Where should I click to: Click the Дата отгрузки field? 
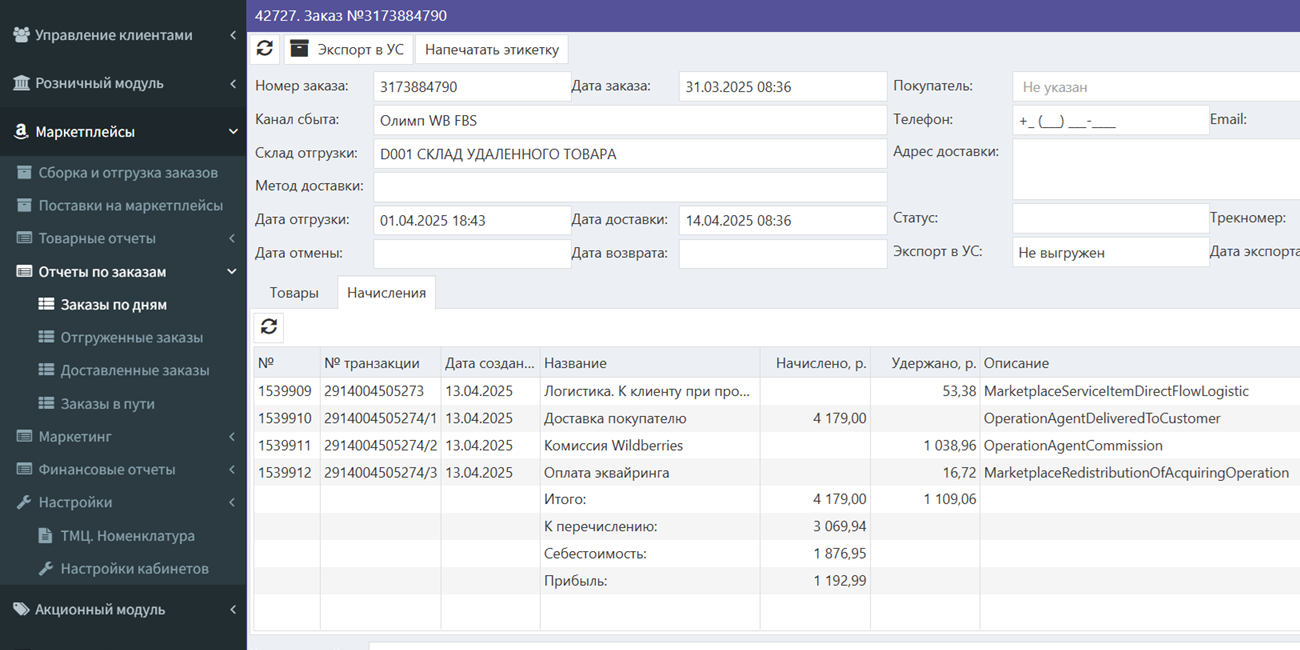472,220
